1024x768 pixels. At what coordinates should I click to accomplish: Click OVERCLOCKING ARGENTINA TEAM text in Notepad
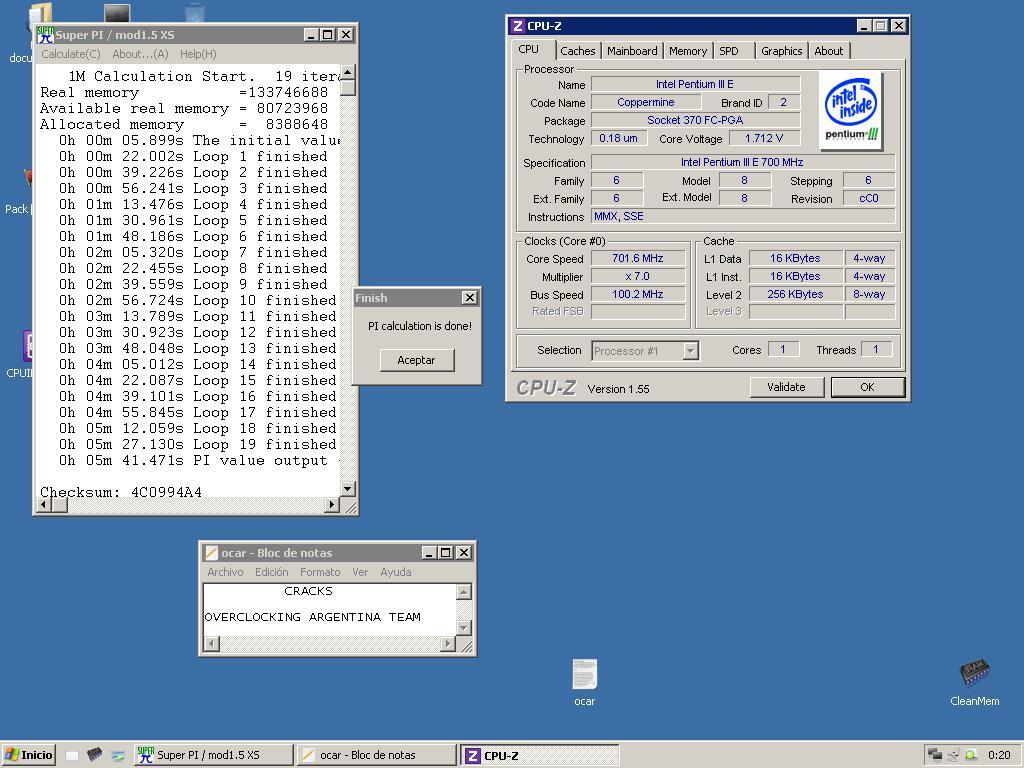[313, 617]
